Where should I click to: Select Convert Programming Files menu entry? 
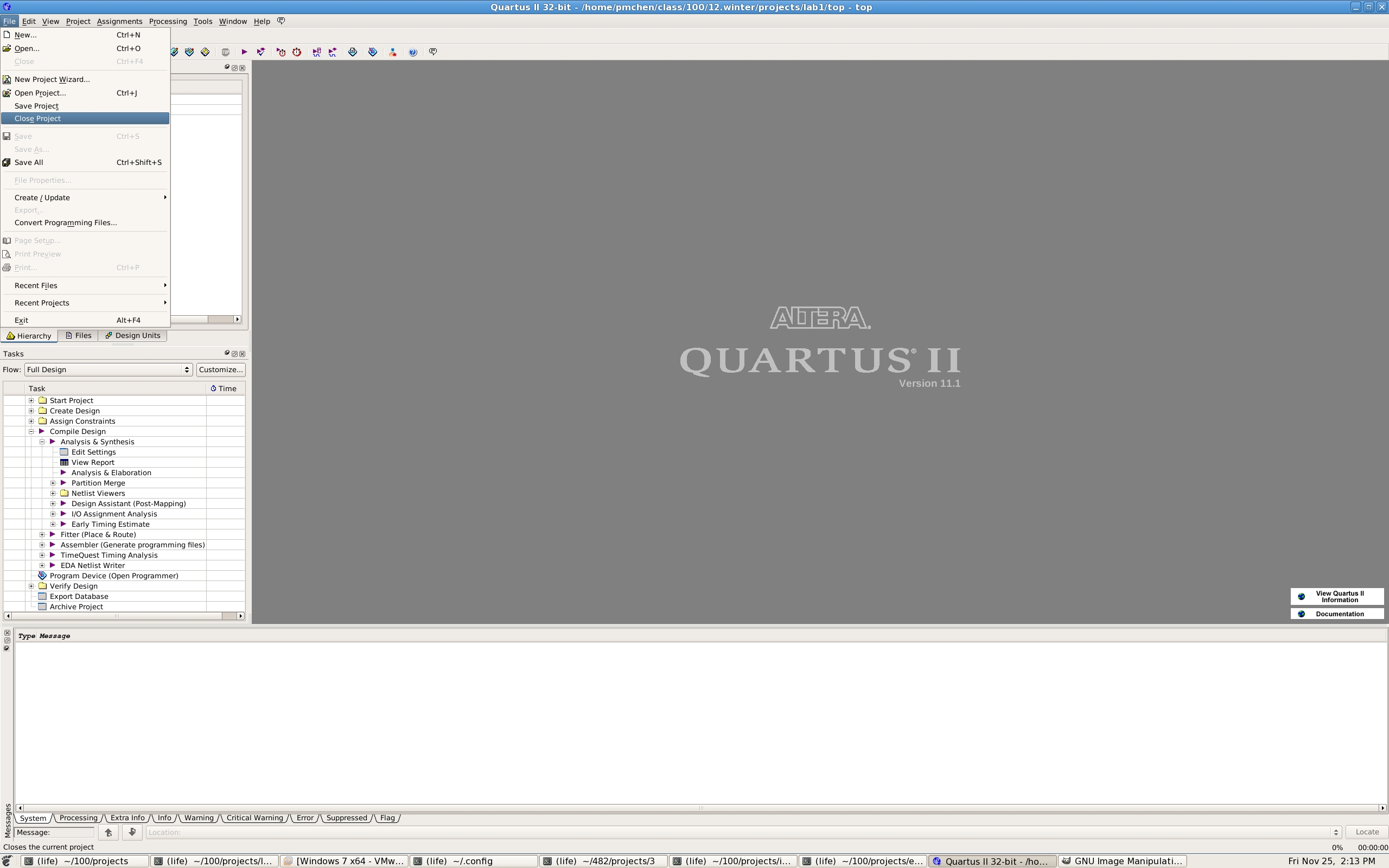pos(85,223)
